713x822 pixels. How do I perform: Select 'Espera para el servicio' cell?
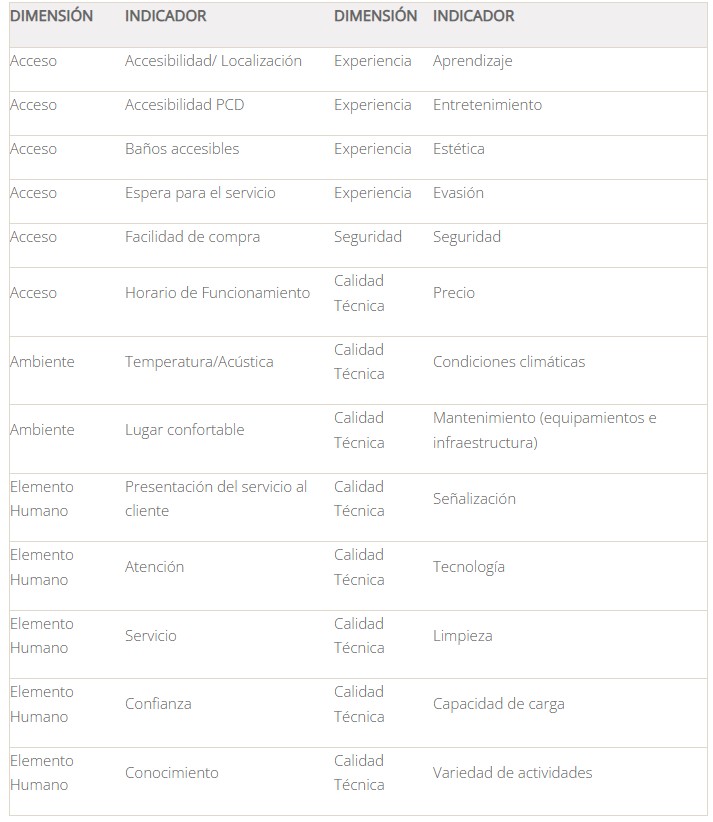[200, 193]
